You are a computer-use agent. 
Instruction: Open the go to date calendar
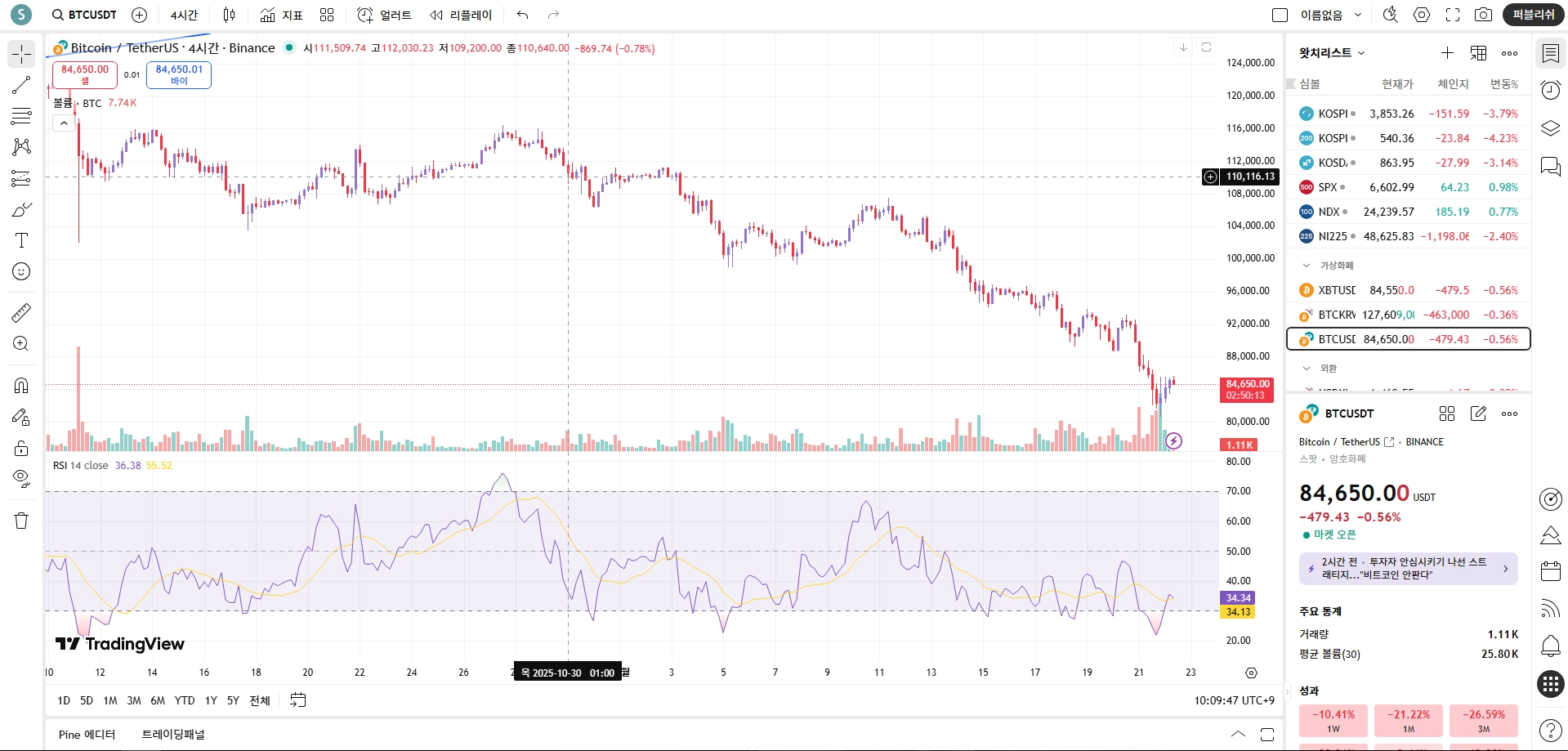(298, 700)
